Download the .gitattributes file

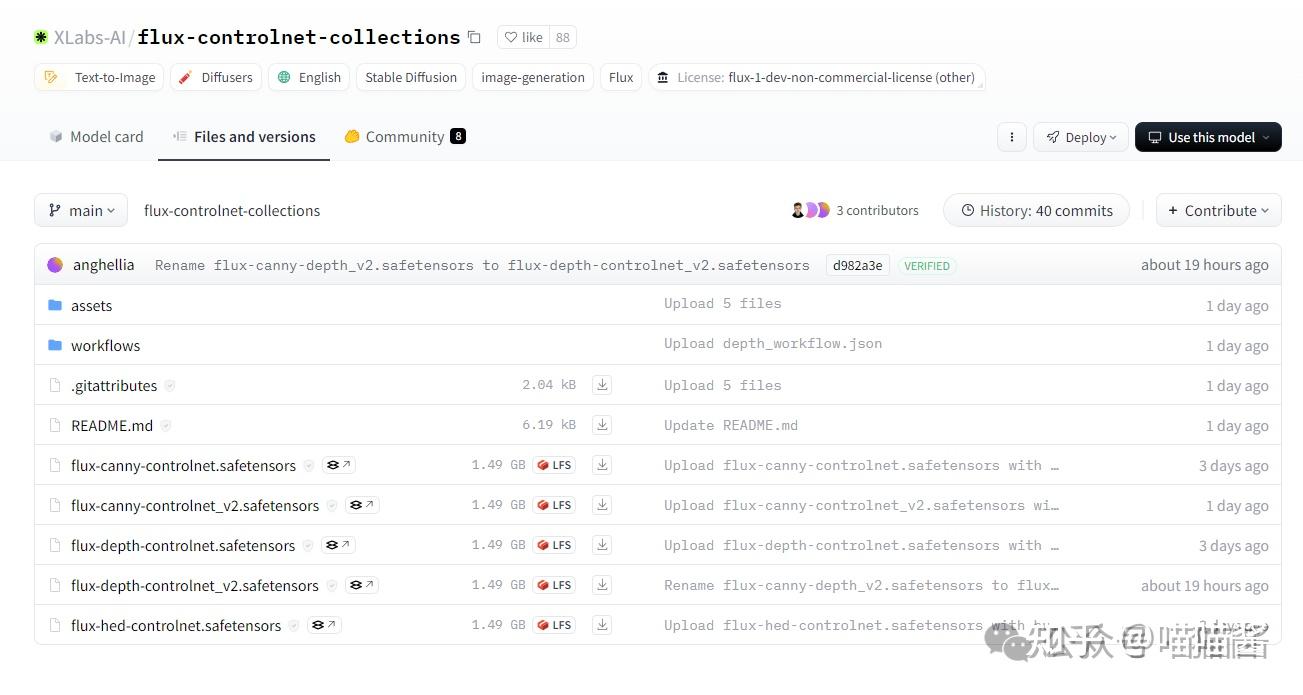(602, 385)
